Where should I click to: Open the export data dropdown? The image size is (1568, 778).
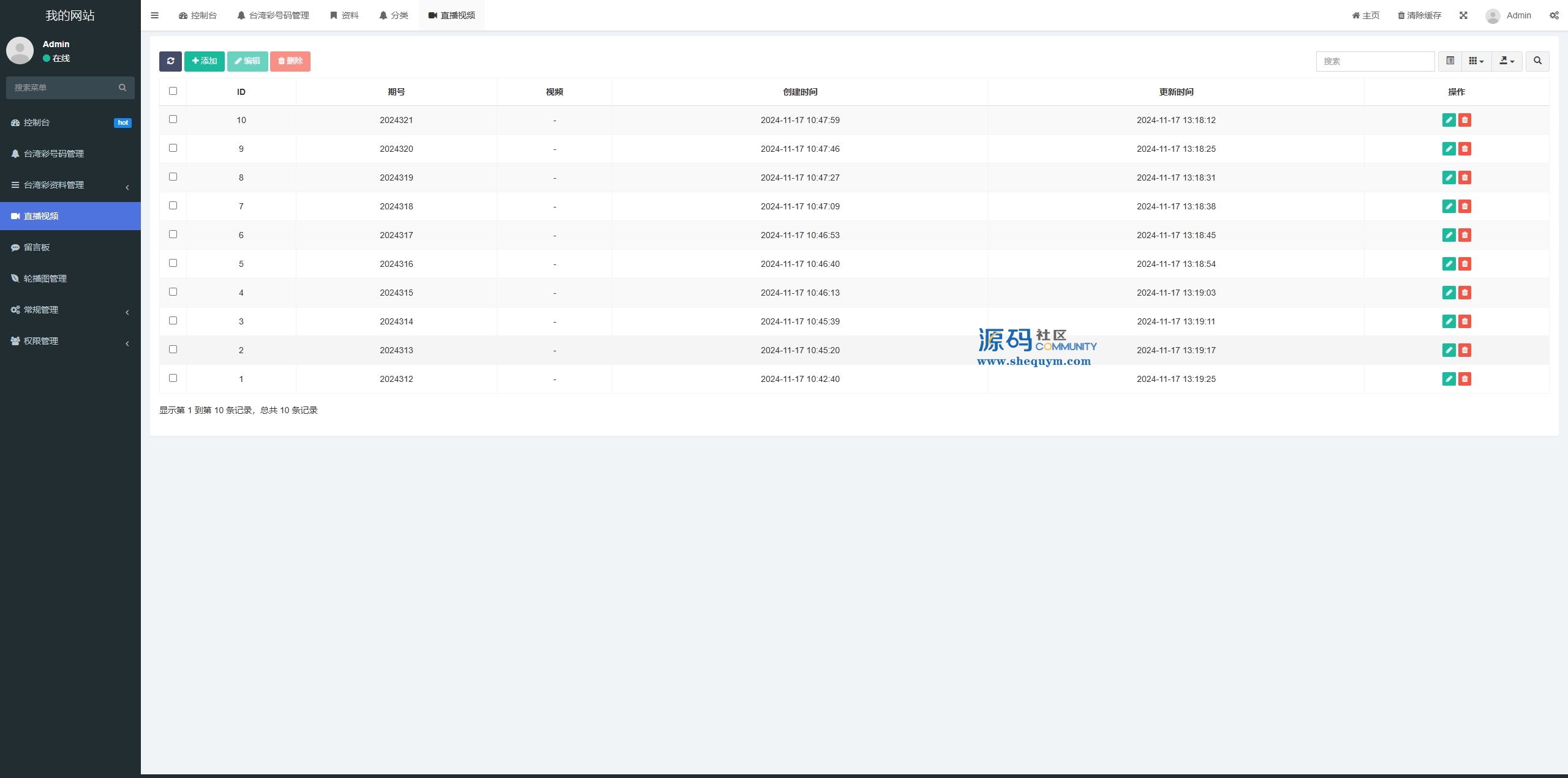[x=1507, y=61]
